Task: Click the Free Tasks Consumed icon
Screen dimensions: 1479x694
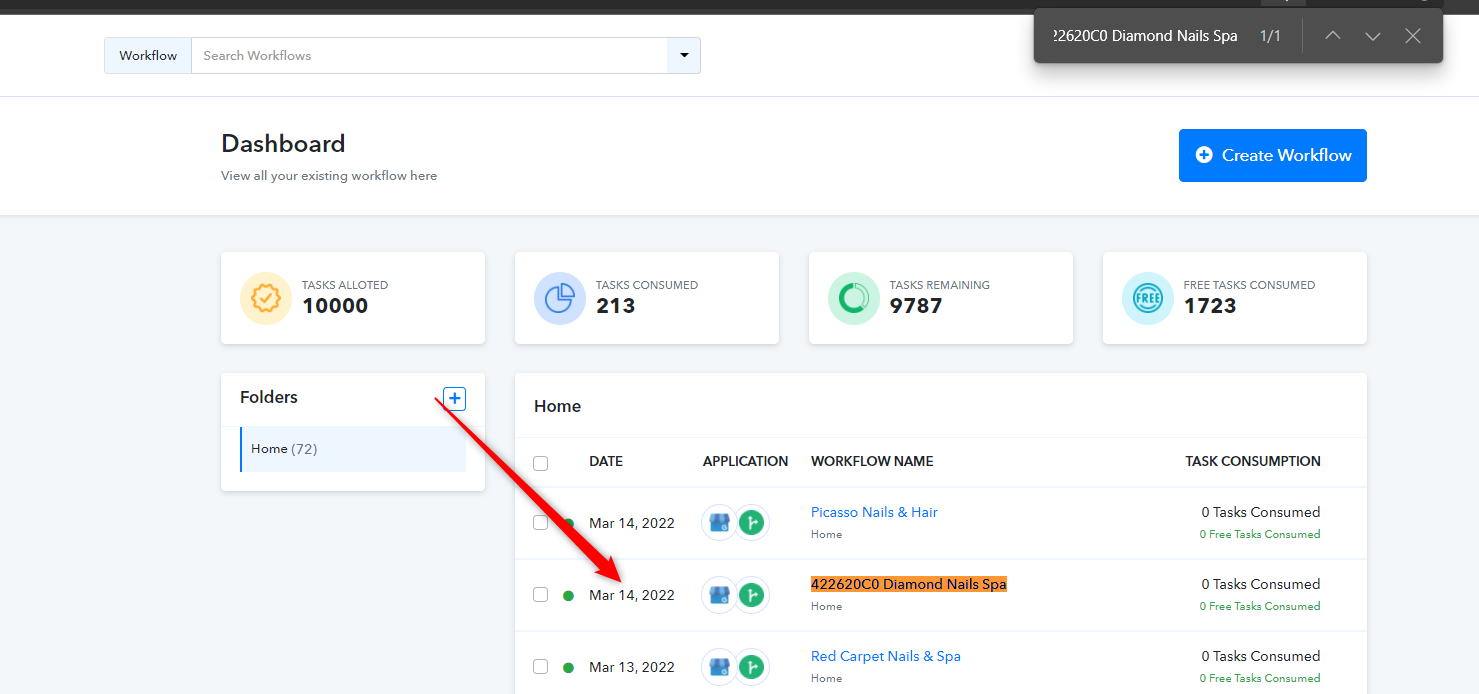Action: coord(1148,298)
